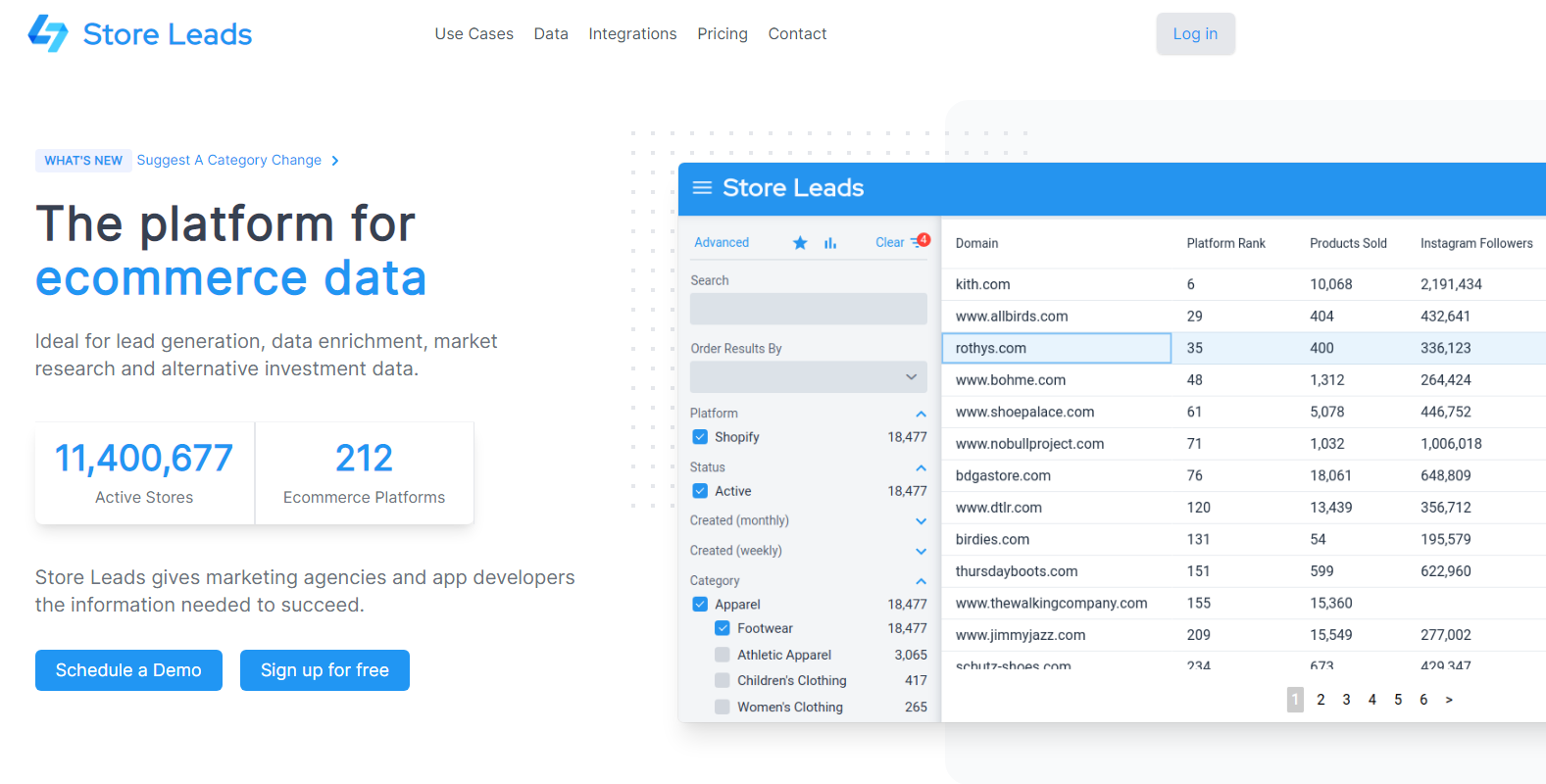Expand the Created (monthly) filter
Viewport: 1546px width, 784px height.
[x=921, y=521]
